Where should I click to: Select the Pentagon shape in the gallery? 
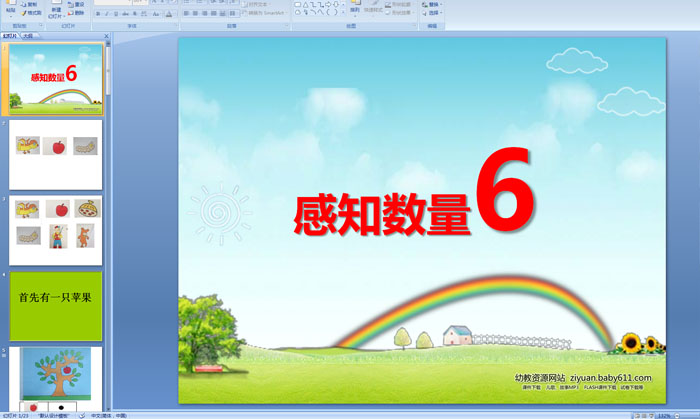(298, 12)
